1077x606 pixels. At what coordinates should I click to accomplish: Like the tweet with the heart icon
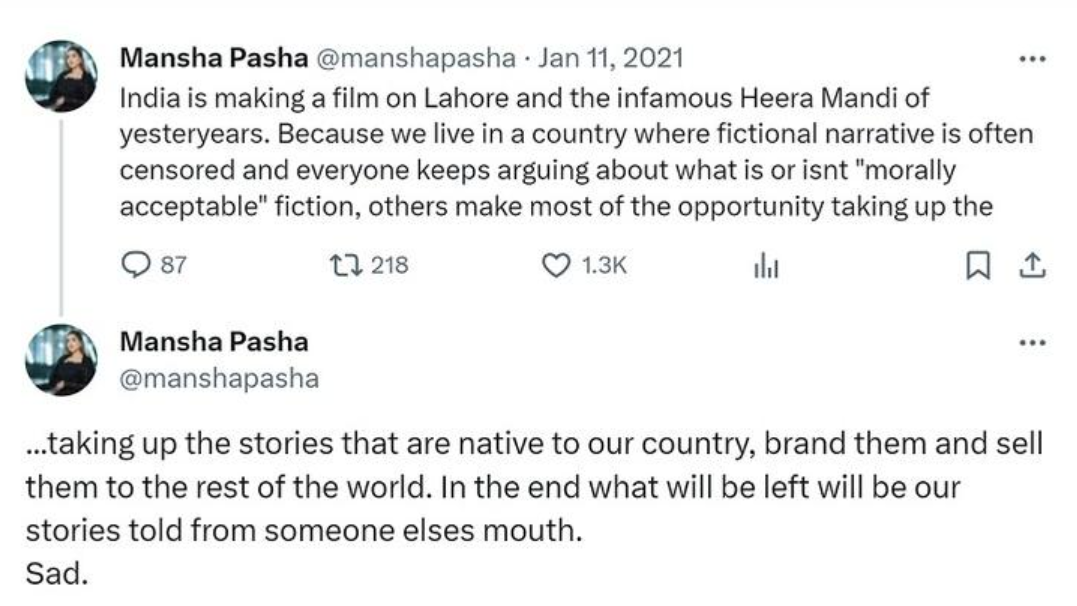[553, 265]
